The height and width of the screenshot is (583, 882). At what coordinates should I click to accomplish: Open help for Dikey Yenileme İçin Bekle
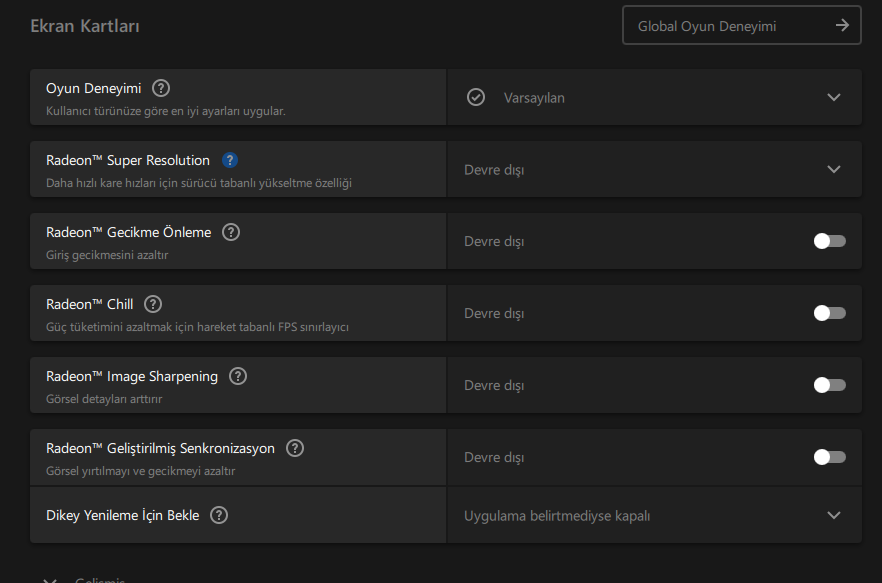pyautogui.click(x=219, y=515)
